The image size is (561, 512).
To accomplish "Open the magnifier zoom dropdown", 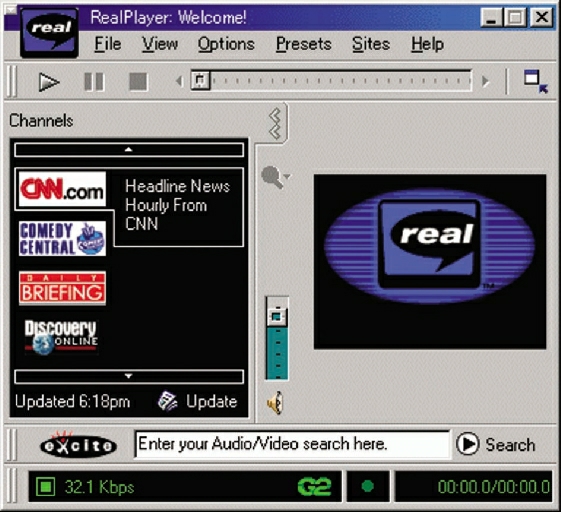I will [275, 177].
